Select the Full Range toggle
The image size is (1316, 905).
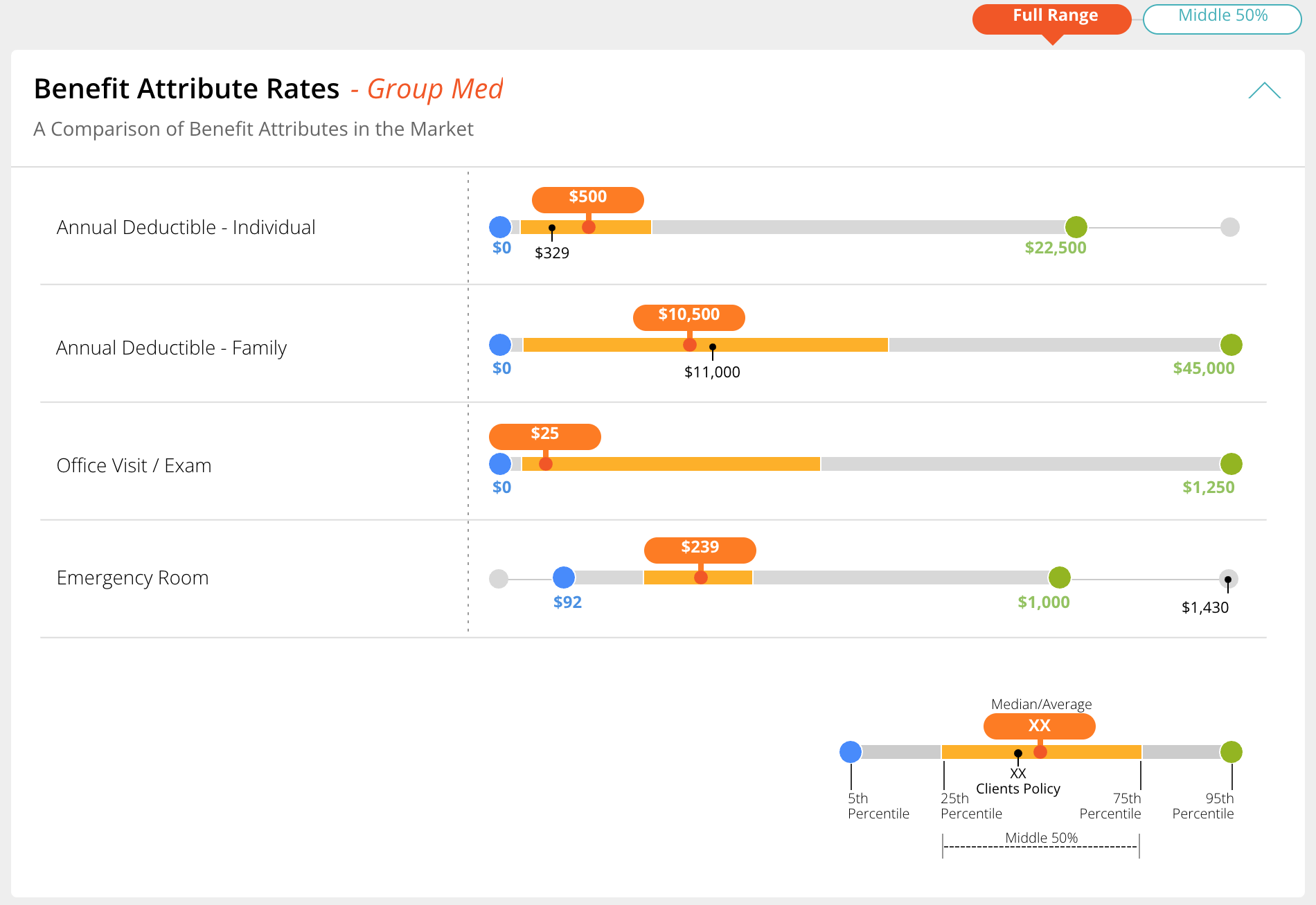pos(1051,19)
